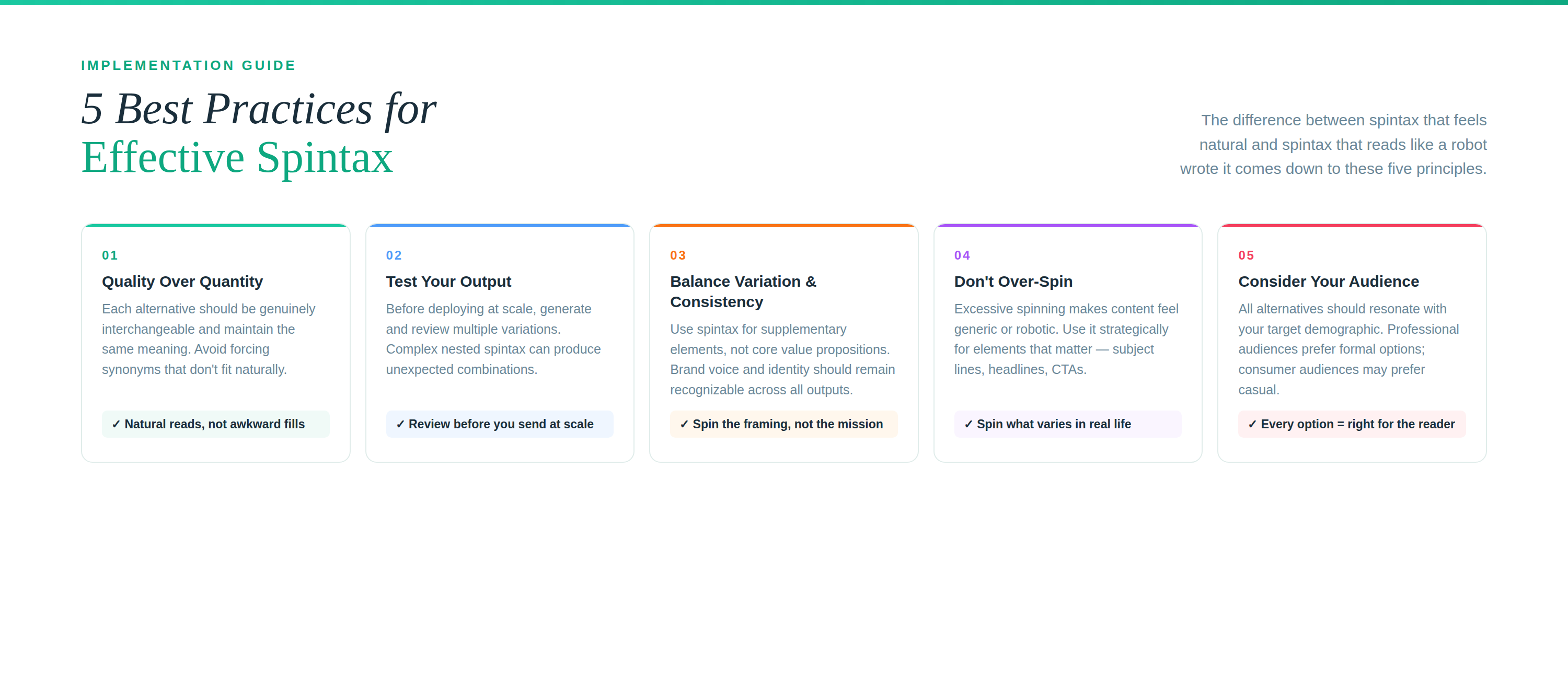Select the 'Test Your Output' card heading
The image size is (1568, 679).
coord(448,282)
